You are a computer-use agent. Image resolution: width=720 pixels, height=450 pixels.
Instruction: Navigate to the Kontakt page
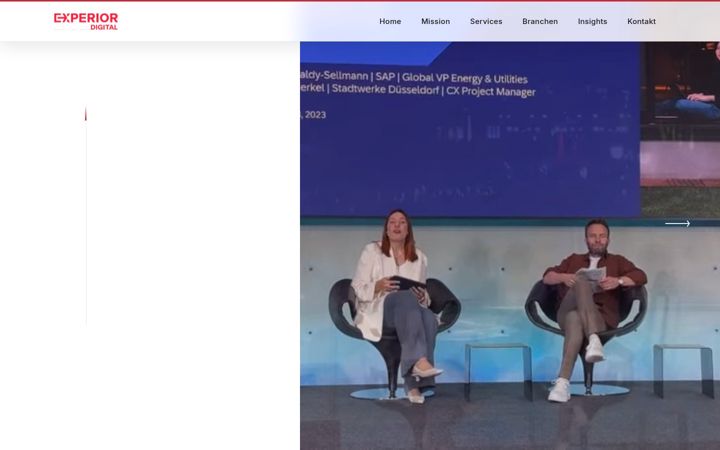(641, 22)
